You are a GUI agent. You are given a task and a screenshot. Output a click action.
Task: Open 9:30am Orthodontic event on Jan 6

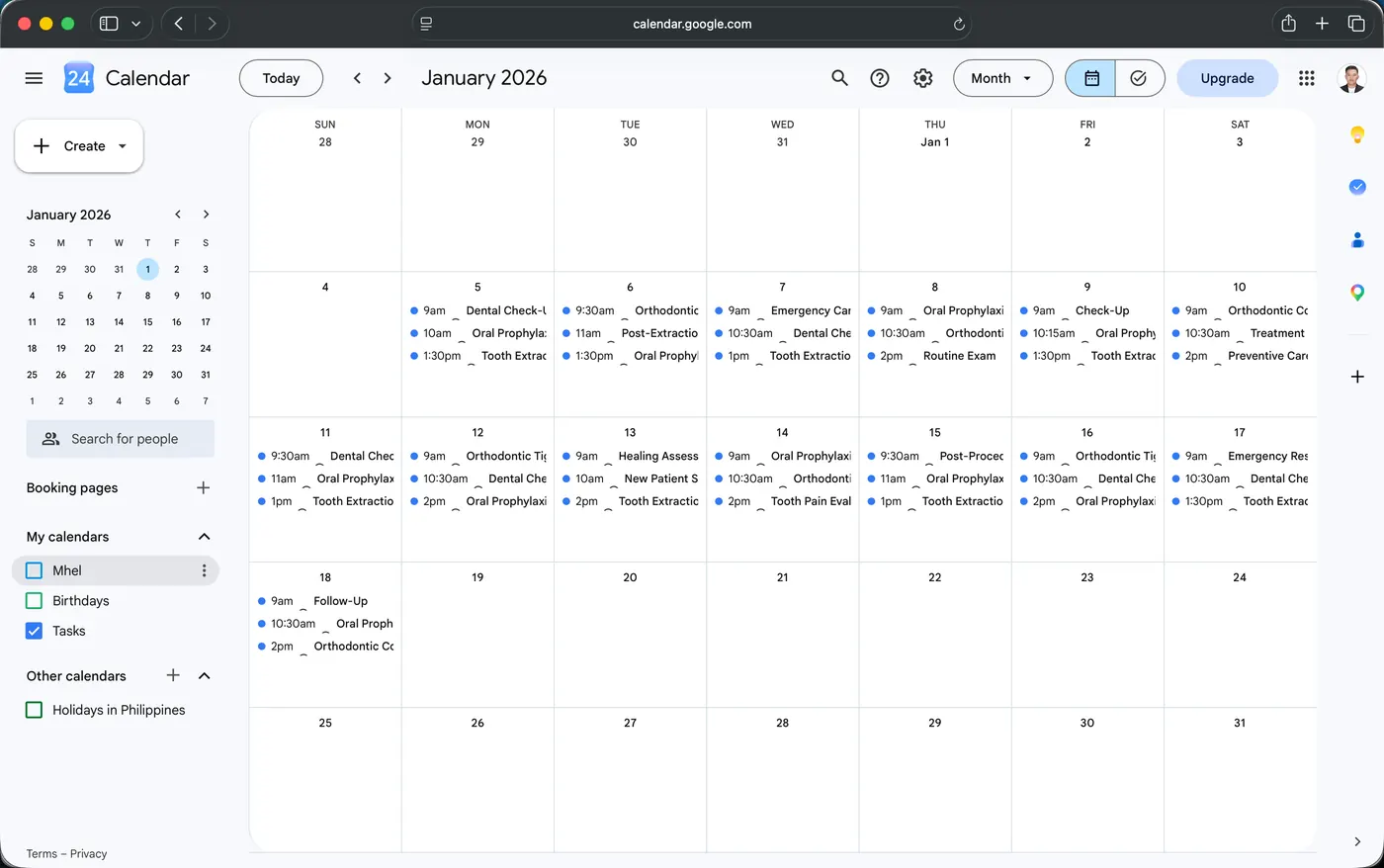(x=630, y=310)
